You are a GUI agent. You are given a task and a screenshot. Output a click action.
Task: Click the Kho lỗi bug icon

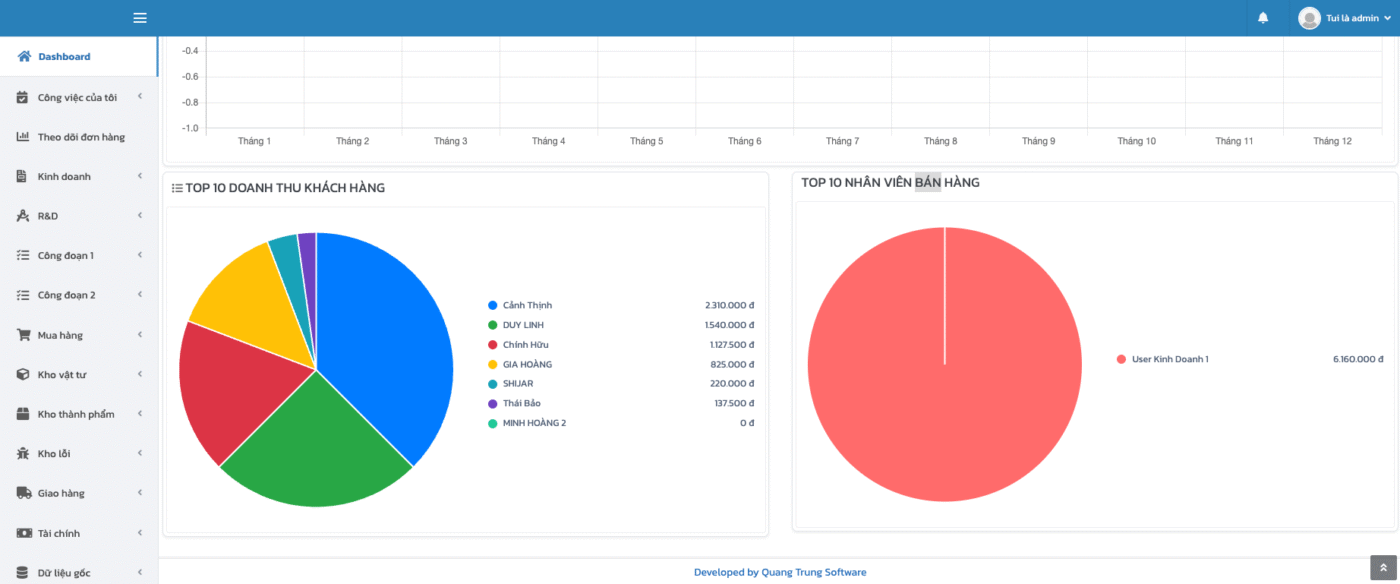[x=23, y=454]
